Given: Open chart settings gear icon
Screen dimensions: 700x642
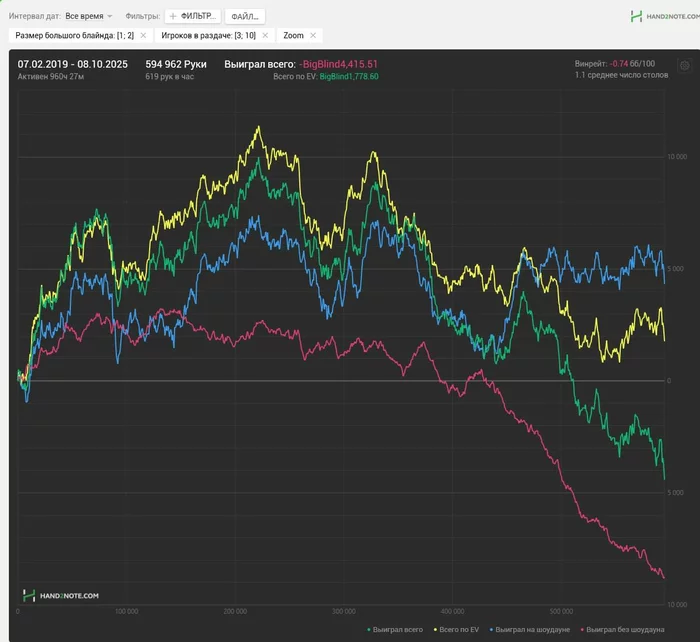Looking at the screenshot, I should click(x=684, y=66).
